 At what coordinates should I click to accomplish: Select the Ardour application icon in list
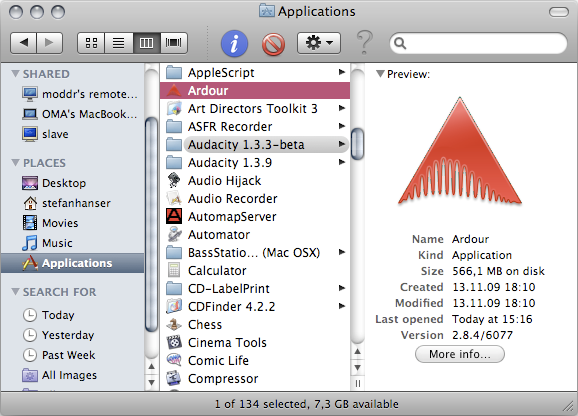[174, 90]
